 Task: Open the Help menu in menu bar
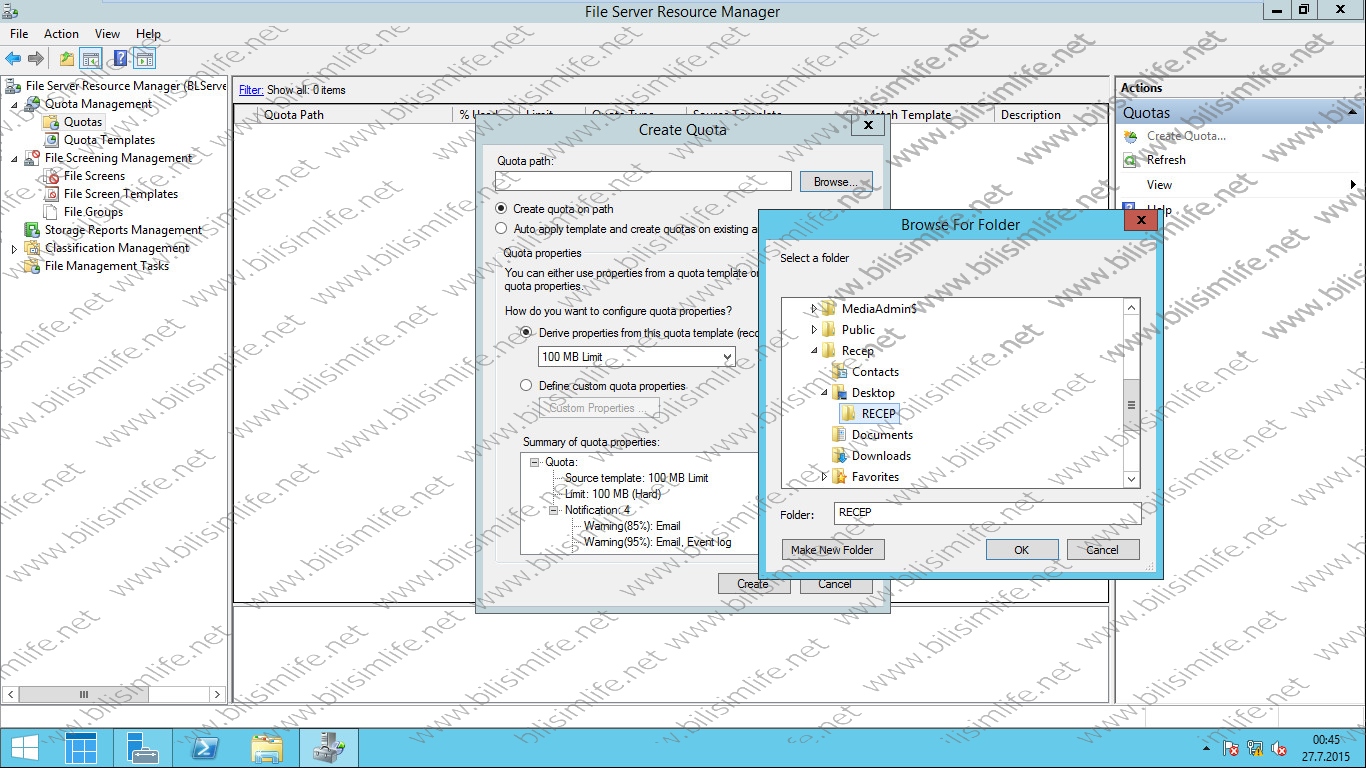coord(148,33)
